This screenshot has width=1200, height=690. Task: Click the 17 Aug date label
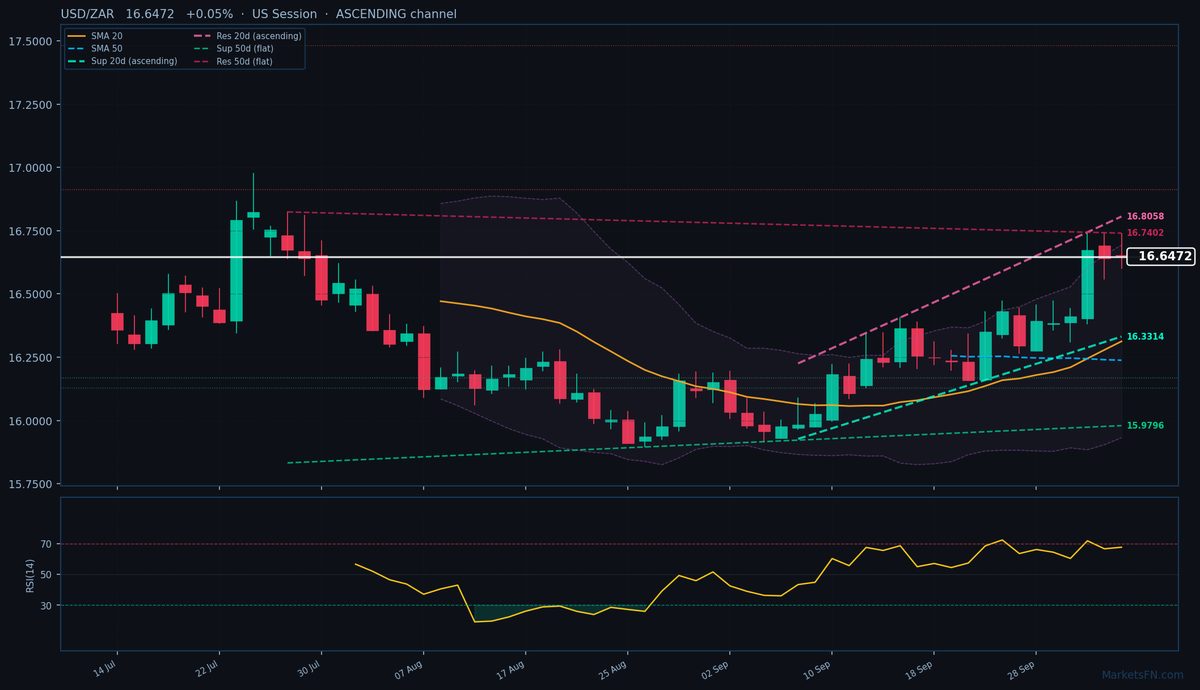coord(512,668)
